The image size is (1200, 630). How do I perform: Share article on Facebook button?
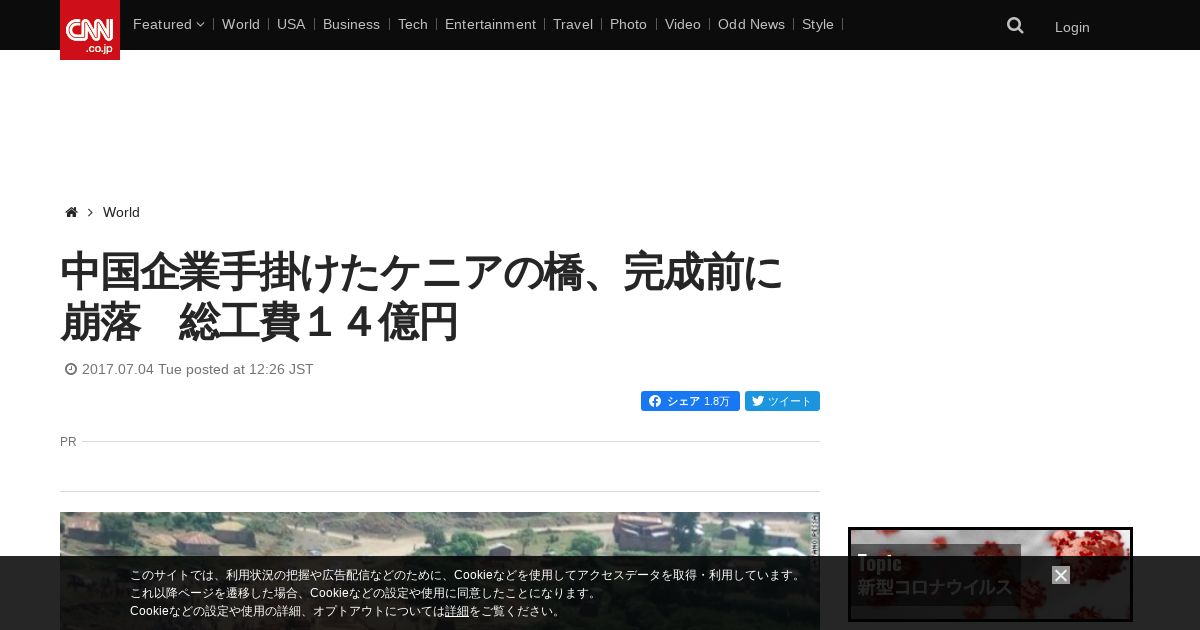(690, 401)
